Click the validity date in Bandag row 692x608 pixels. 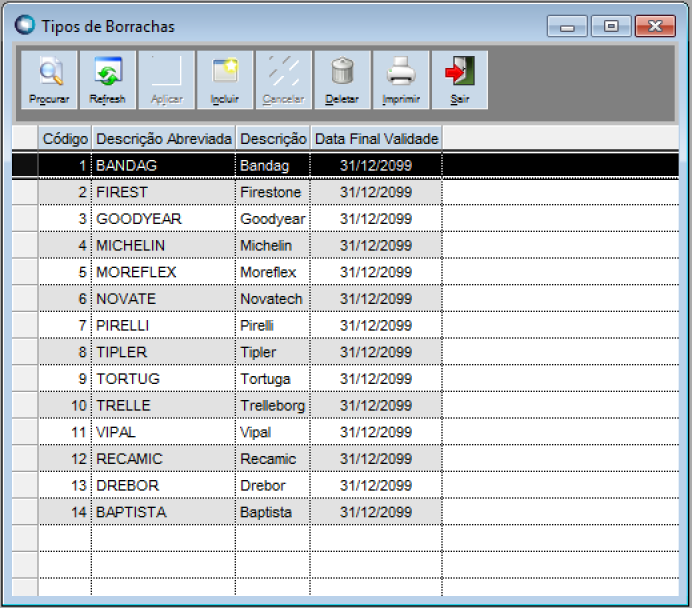tap(376, 165)
